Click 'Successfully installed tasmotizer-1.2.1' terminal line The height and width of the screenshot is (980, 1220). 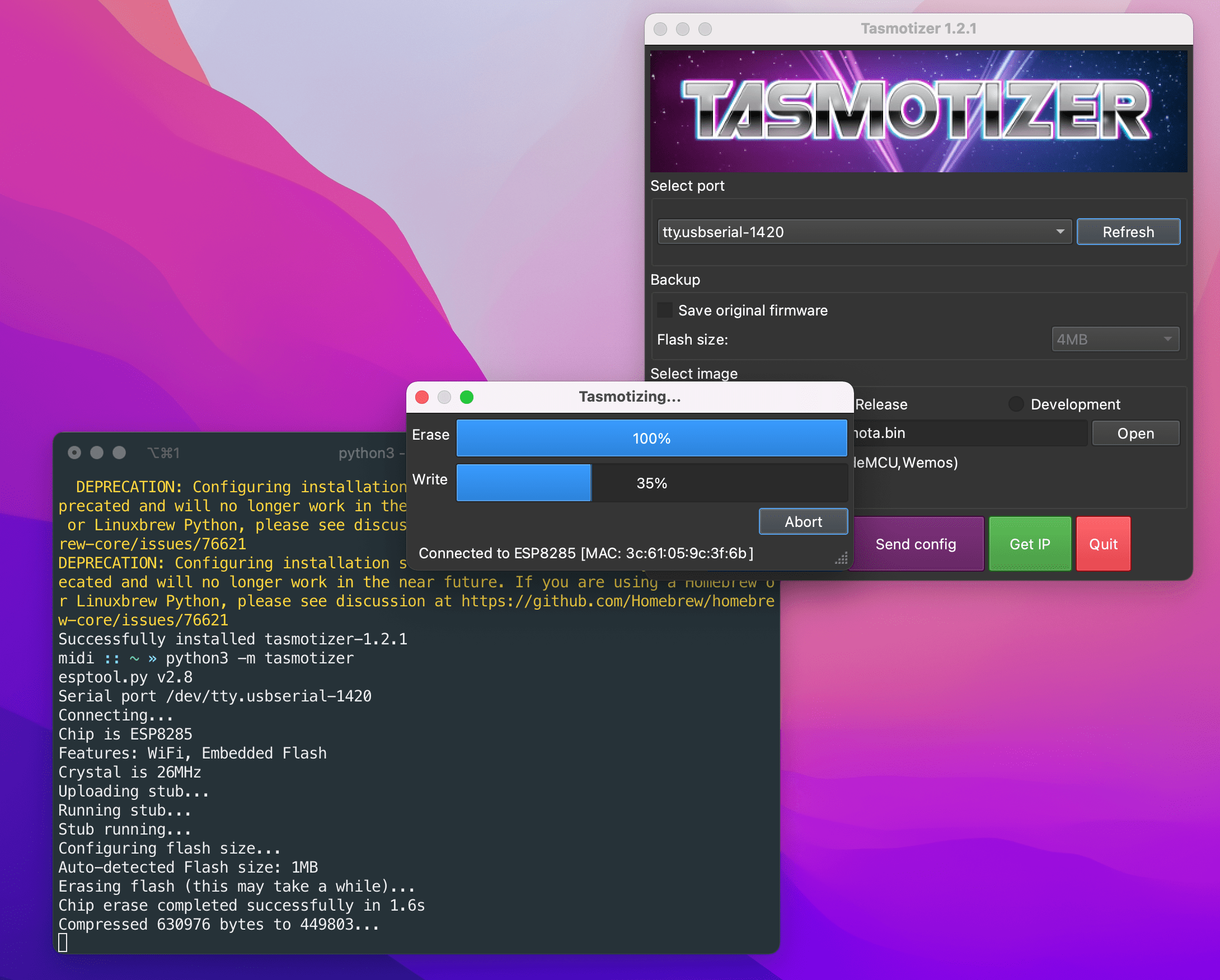[x=233, y=639]
